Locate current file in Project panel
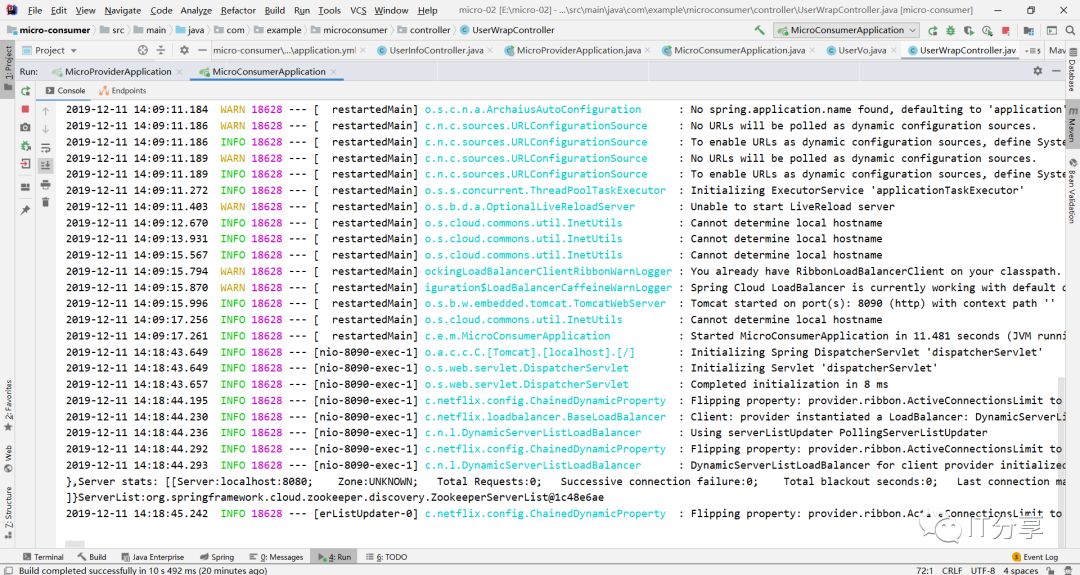1080x575 pixels. [143, 50]
